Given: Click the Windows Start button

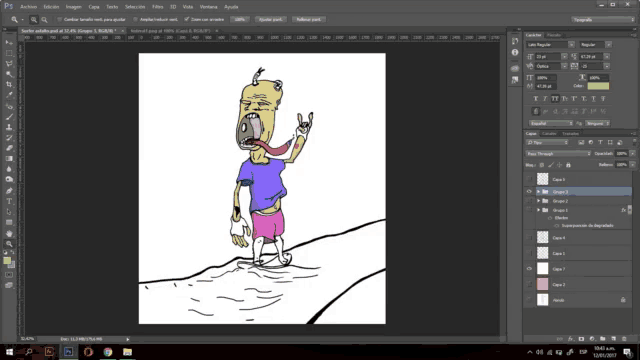Looking at the screenshot, I should click(9, 352).
